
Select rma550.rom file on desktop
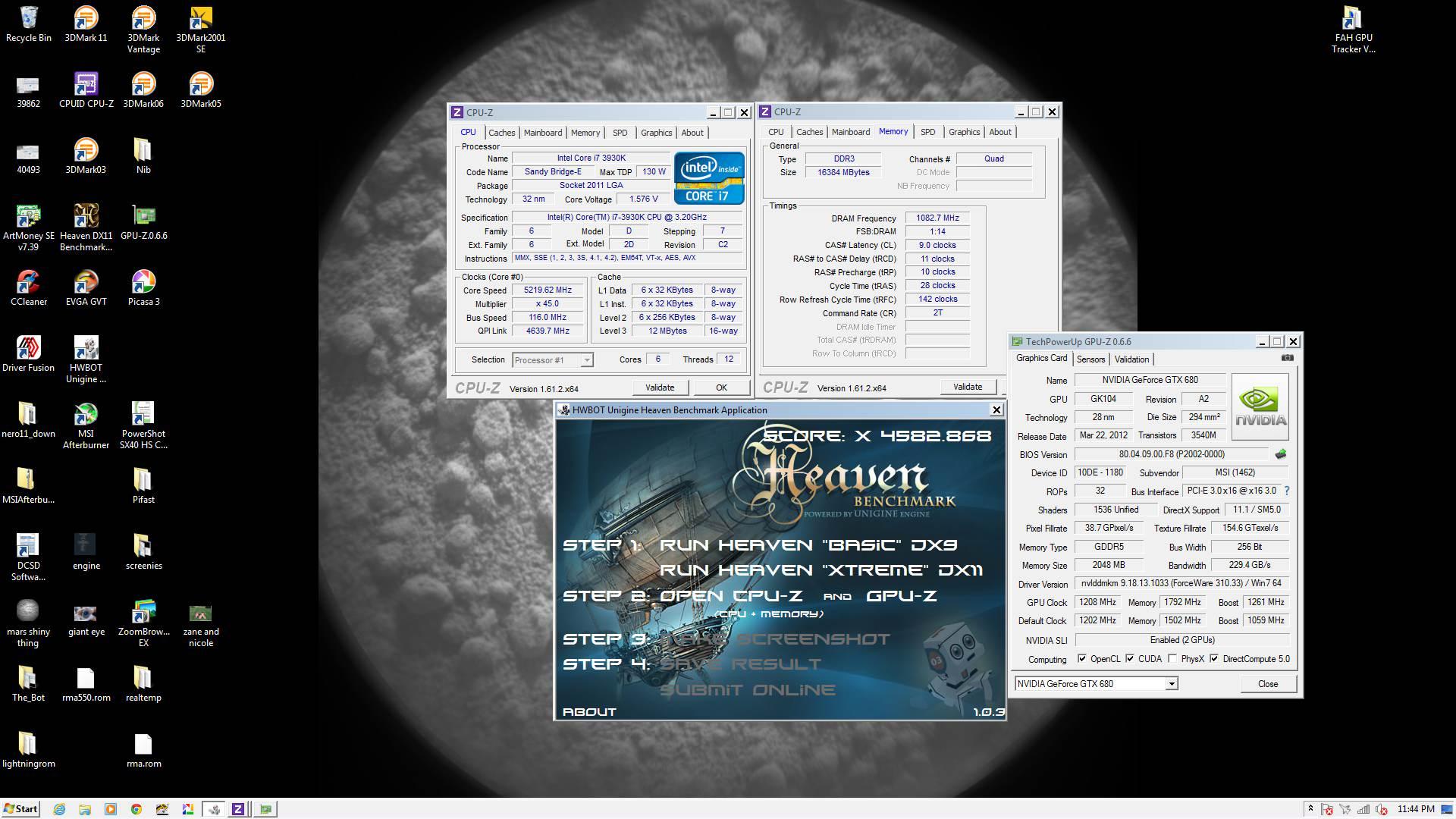pyautogui.click(x=86, y=683)
